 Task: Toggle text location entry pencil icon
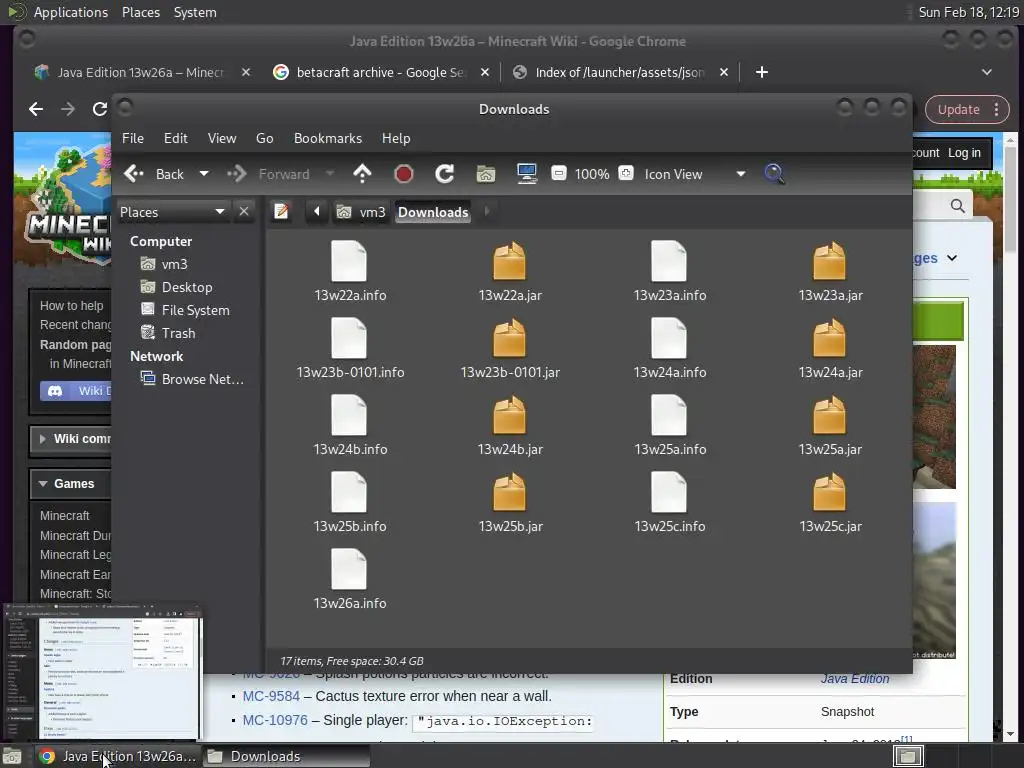281,212
